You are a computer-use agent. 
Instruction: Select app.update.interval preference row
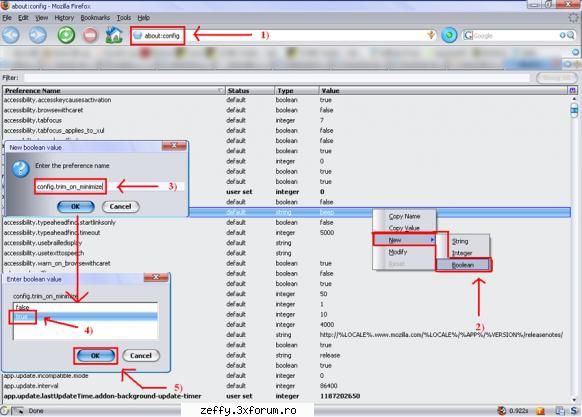[x=286, y=386]
